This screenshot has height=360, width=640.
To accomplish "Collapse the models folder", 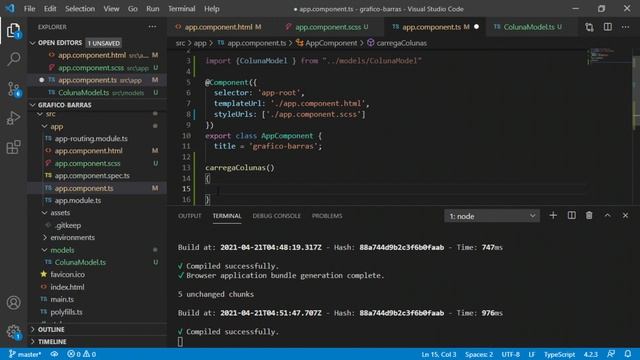I will tap(44, 250).
